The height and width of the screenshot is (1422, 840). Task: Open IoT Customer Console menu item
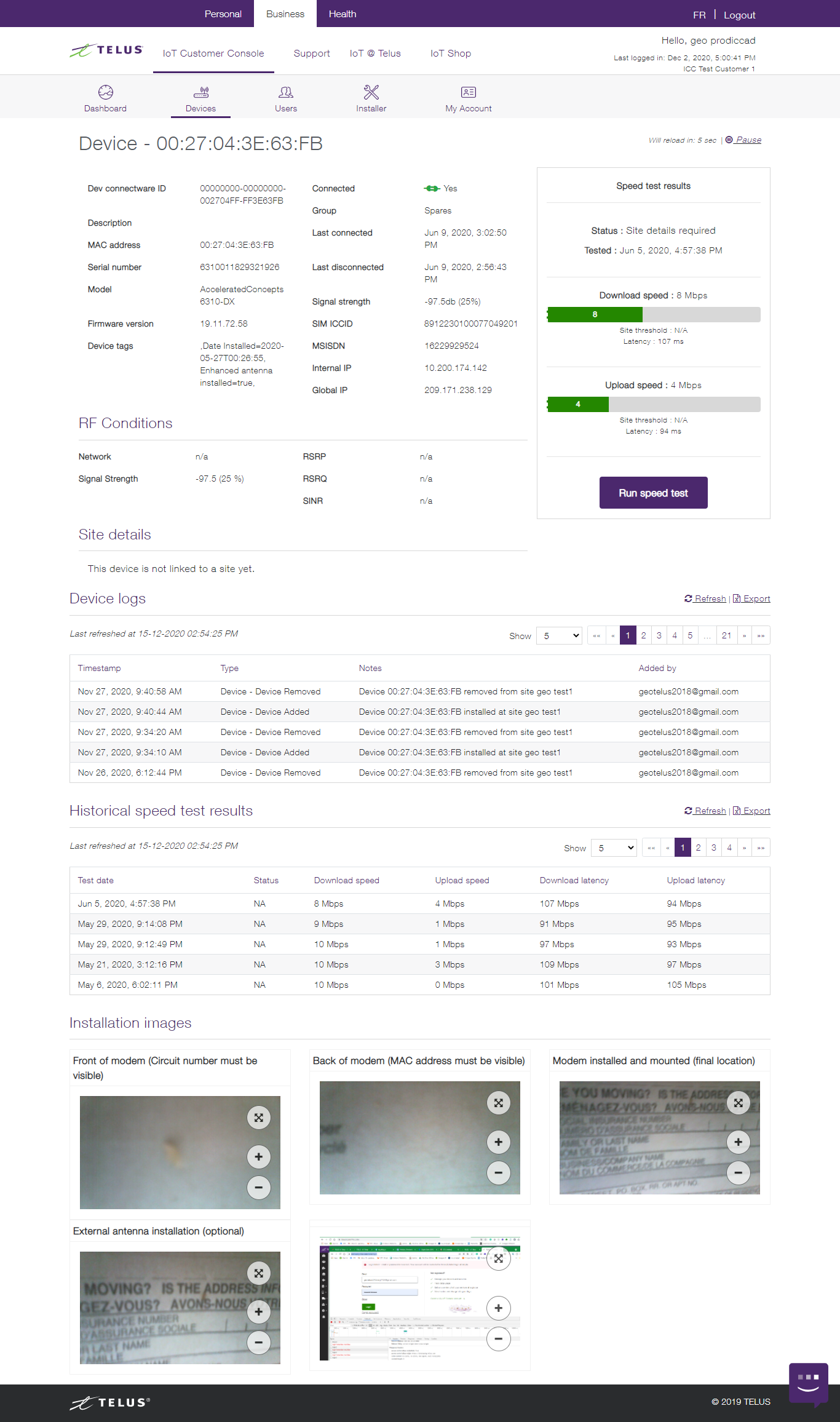pos(213,54)
